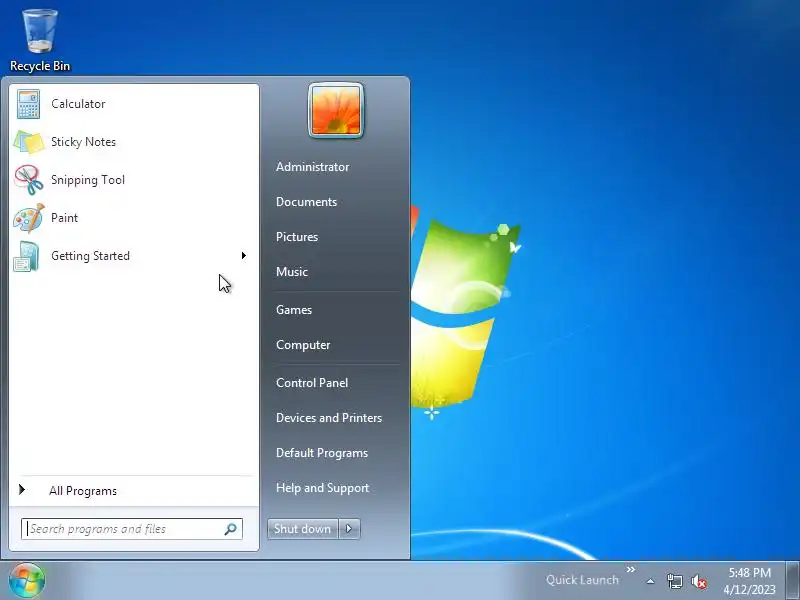Open Pictures from the Start menu
Image resolution: width=800 pixels, height=600 pixels.
[x=297, y=237]
